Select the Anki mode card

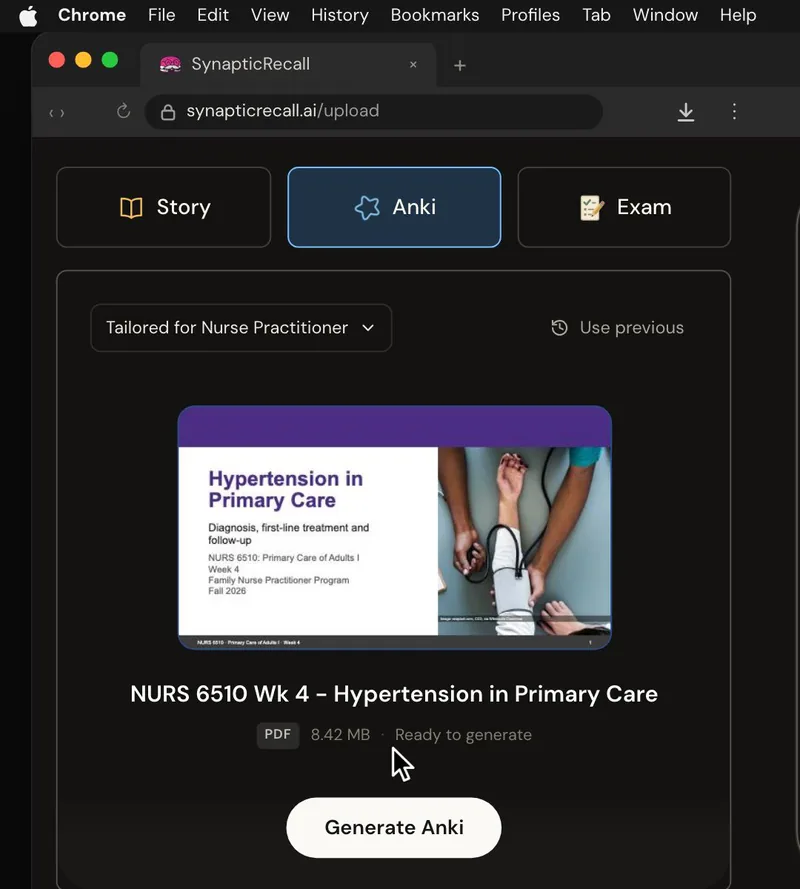(x=394, y=208)
